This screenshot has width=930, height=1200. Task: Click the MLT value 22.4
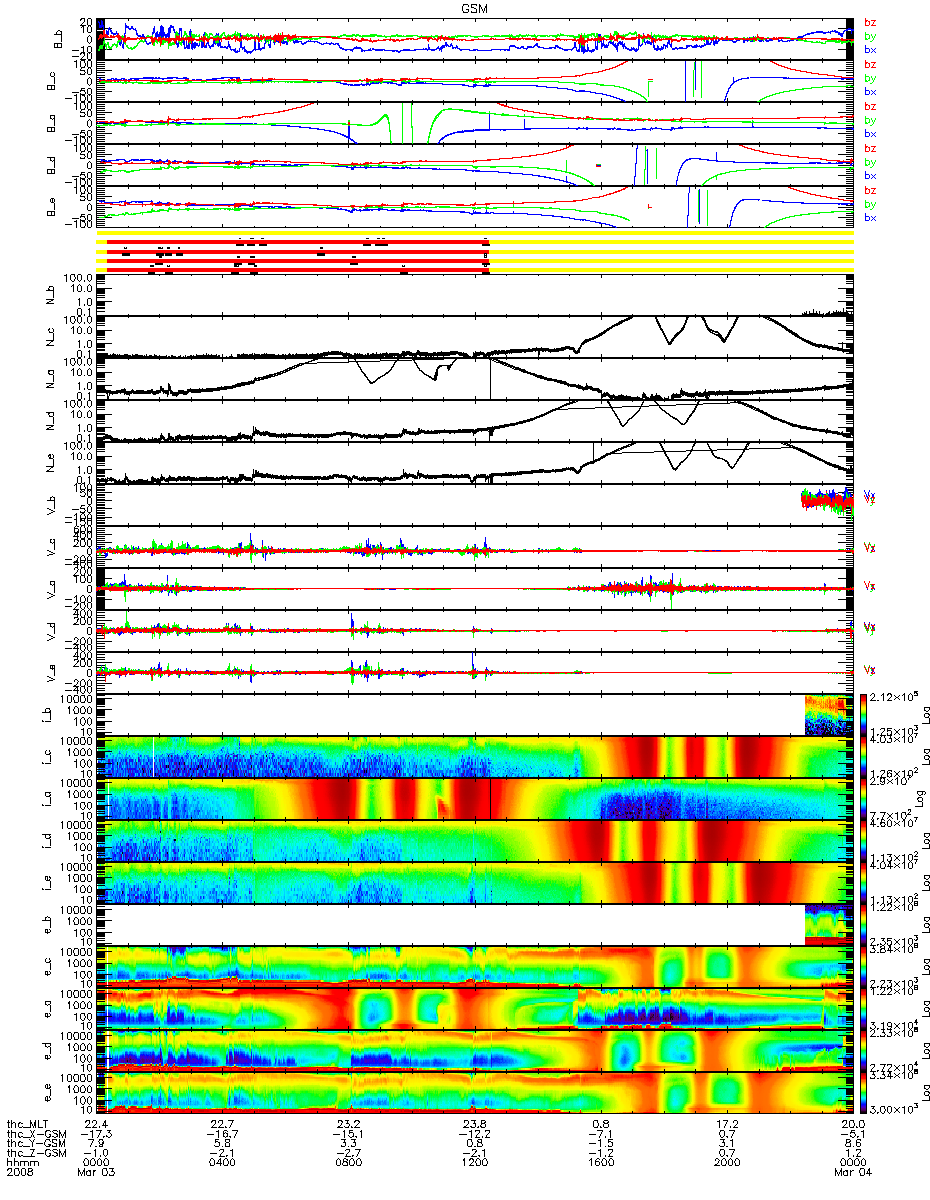click(96, 1123)
